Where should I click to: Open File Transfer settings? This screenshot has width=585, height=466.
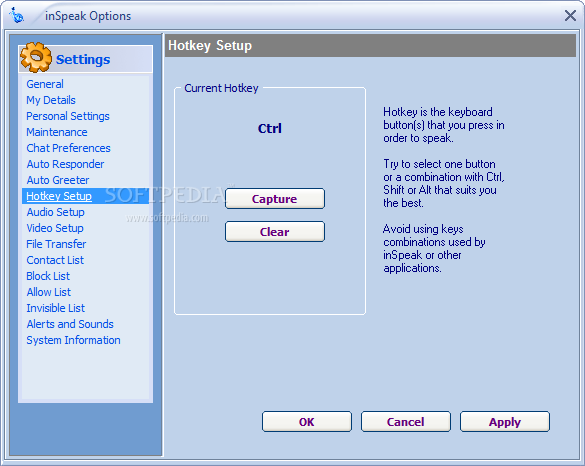(x=56, y=244)
